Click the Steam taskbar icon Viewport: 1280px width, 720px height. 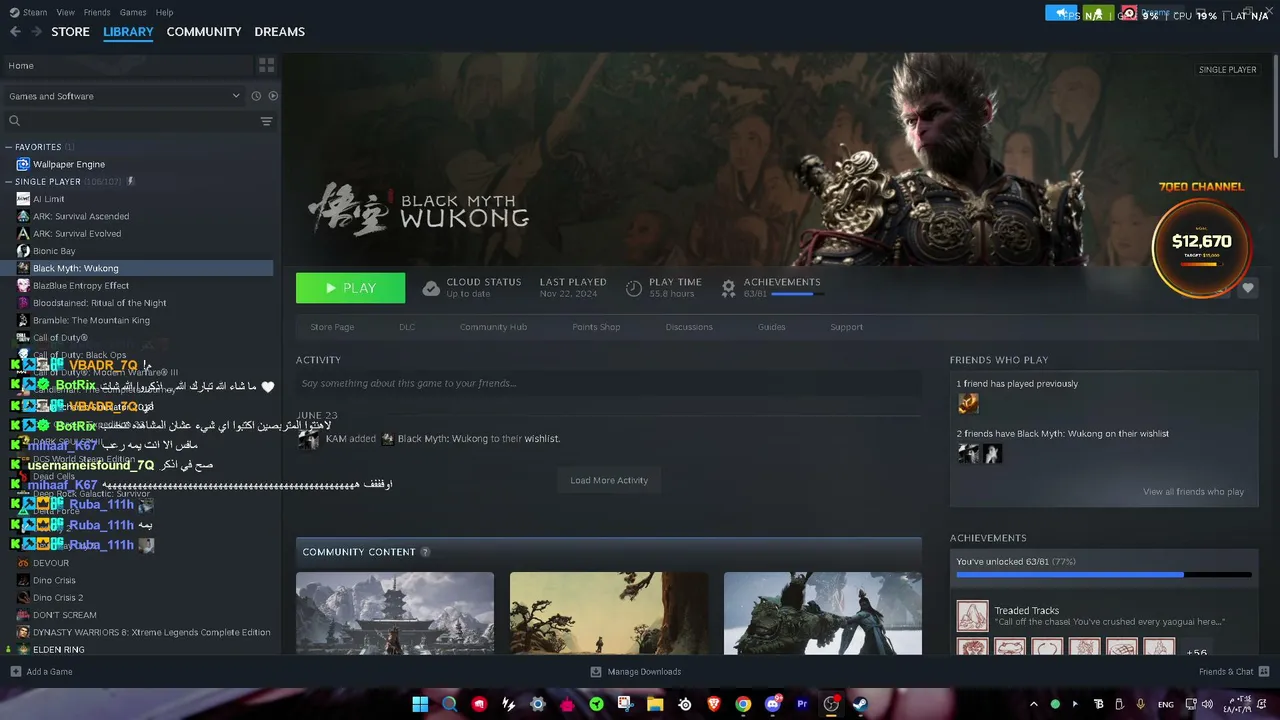(861, 704)
